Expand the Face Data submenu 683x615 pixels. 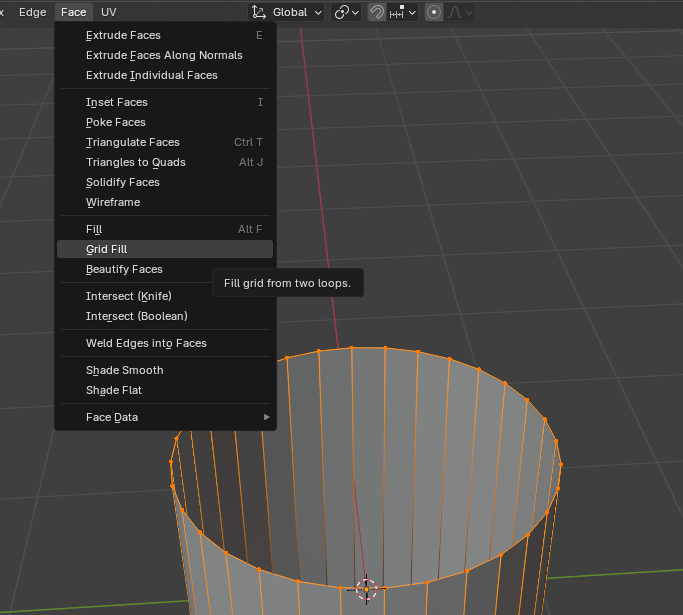[x=165, y=418]
